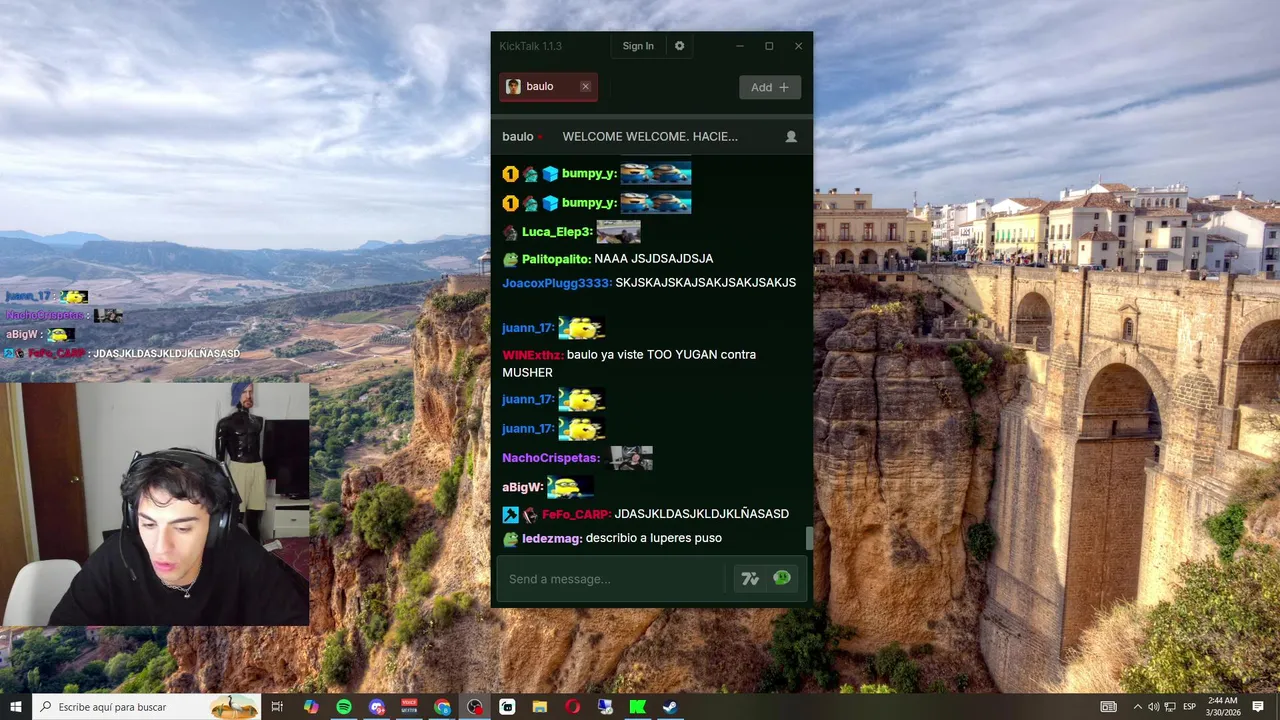Viewport: 1280px width, 720px height.
Task: Click message 'NAAA JSJDSAJDSJA'
Action: click(x=653, y=259)
